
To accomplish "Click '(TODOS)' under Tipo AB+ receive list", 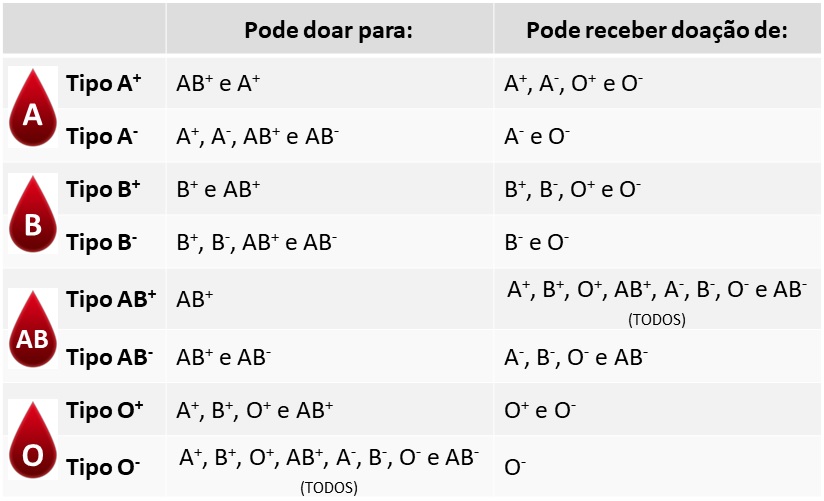I will click(x=657, y=319).
